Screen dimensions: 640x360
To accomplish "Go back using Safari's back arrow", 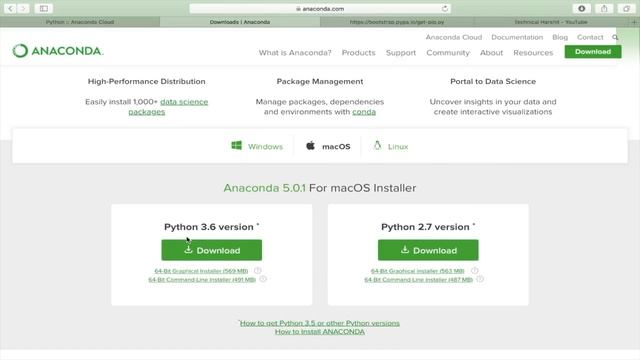I will pyautogui.click(x=11, y=8).
